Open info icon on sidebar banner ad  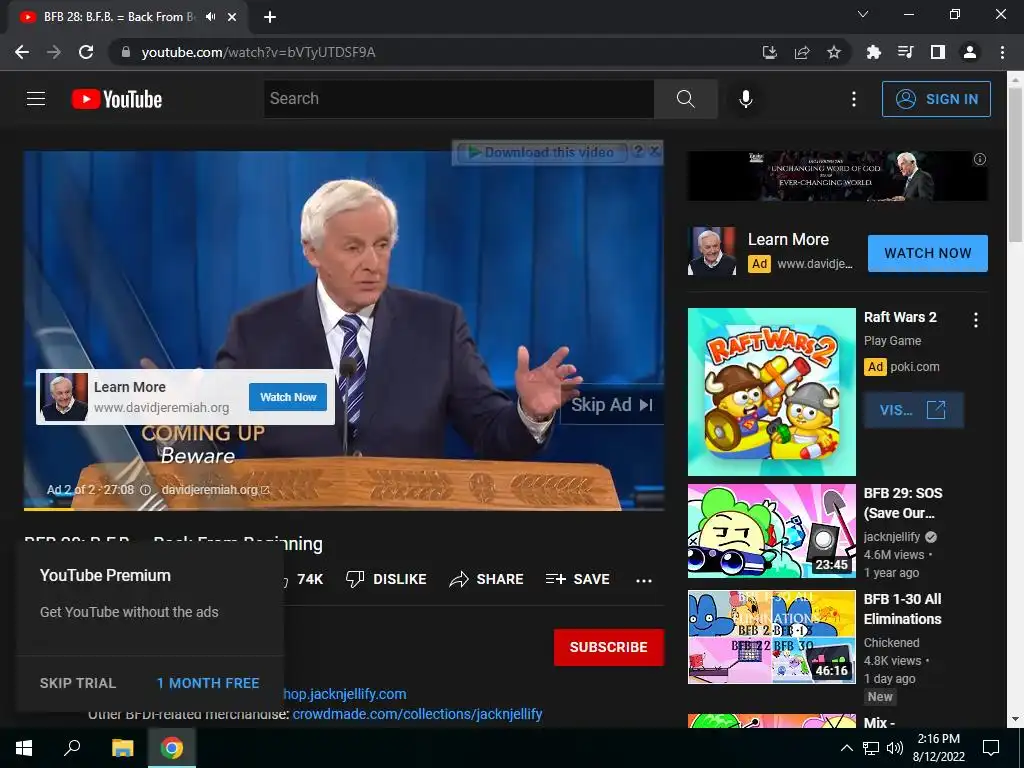coord(980,159)
